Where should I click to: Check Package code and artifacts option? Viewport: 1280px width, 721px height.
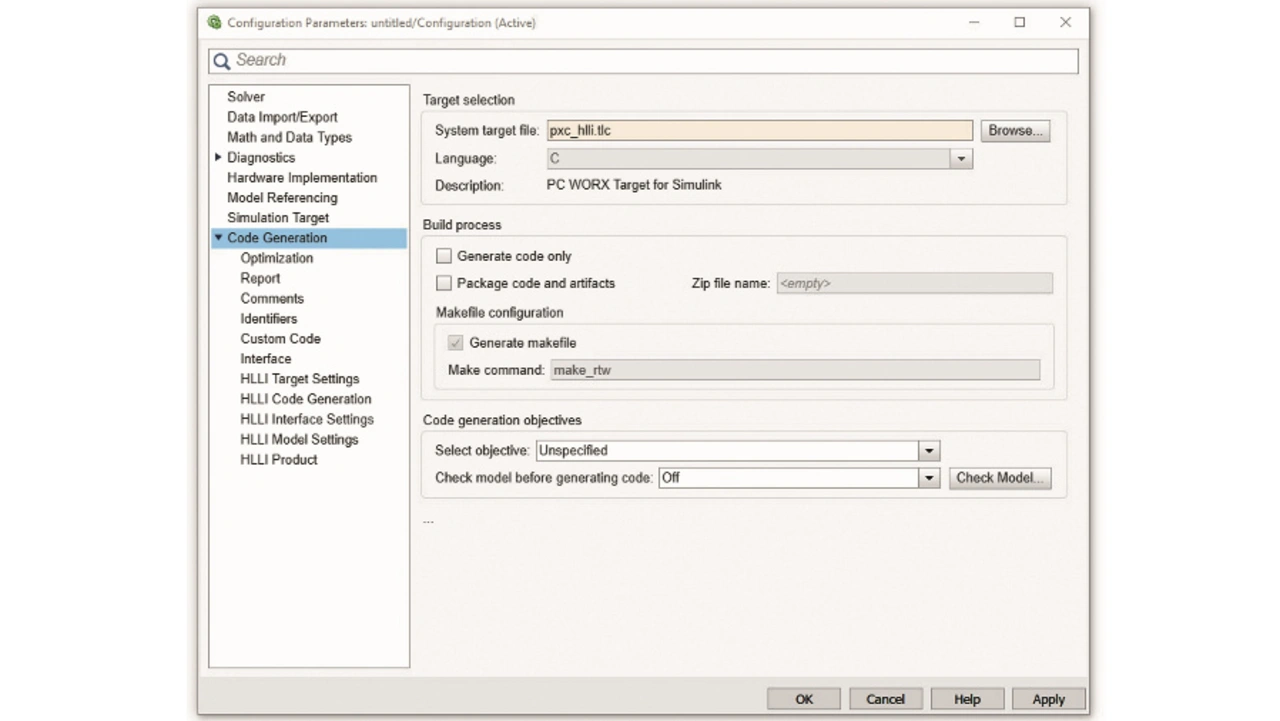[444, 283]
